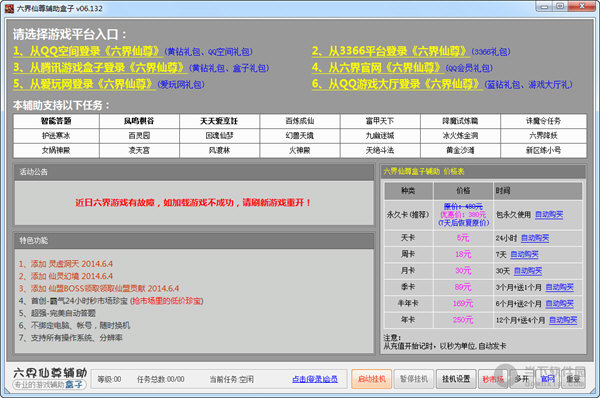Click the red announcement about game fault
This screenshot has width=600, height=398.
pos(193,202)
